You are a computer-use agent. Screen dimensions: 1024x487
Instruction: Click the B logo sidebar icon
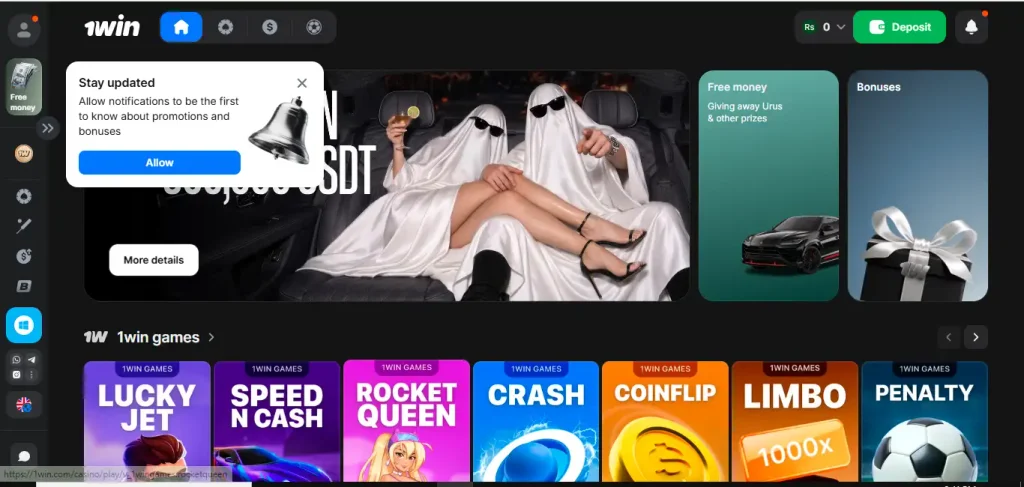point(24,287)
